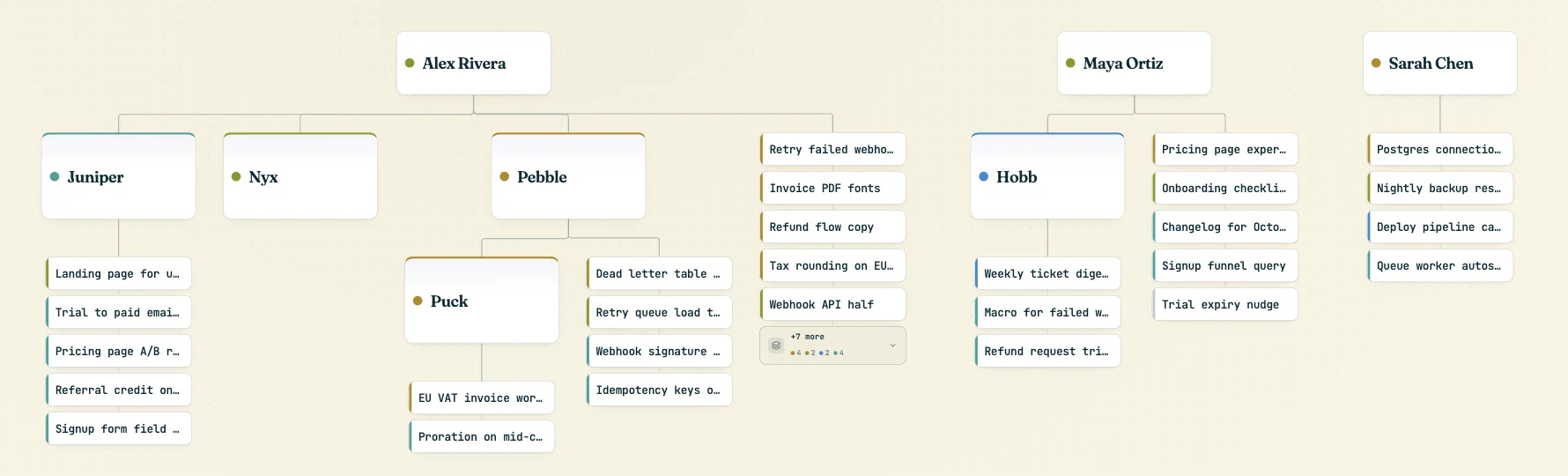Open the 'Invoice PDF fonts' task

click(832, 188)
